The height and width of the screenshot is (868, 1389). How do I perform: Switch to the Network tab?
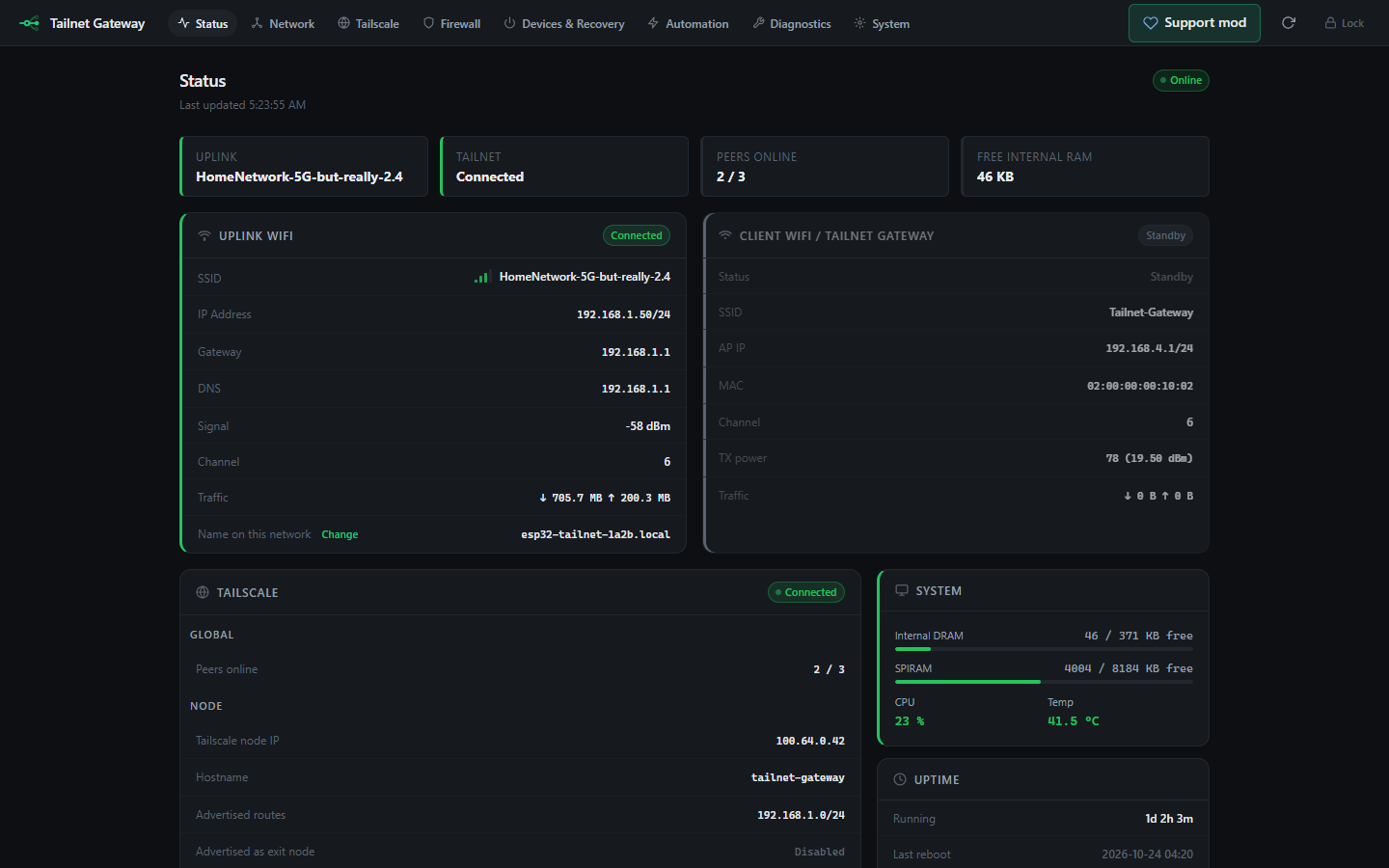(283, 23)
